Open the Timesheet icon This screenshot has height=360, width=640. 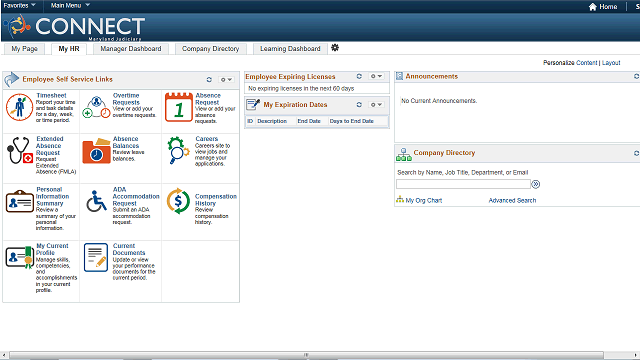pyautogui.click(x=19, y=107)
